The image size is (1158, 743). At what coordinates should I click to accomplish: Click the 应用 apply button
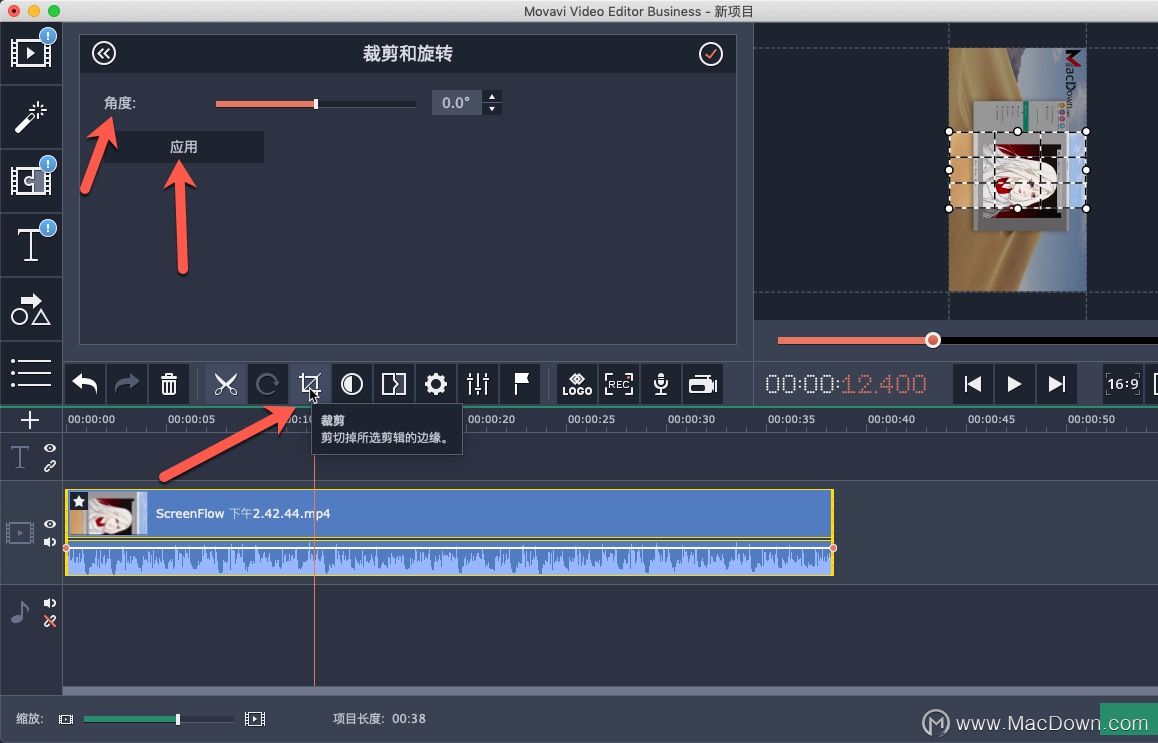(183, 147)
